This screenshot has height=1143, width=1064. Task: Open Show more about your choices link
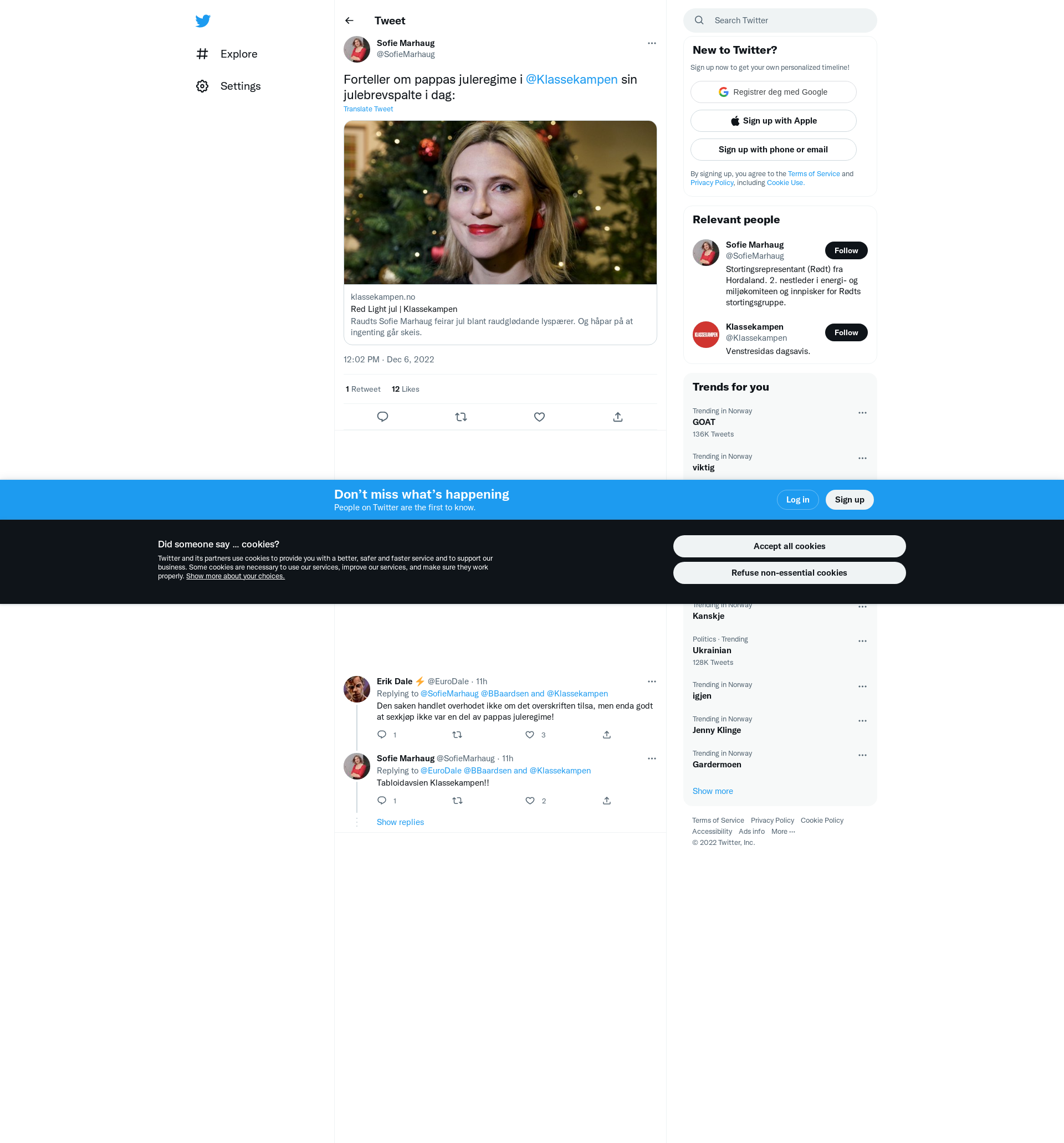tap(235, 576)
